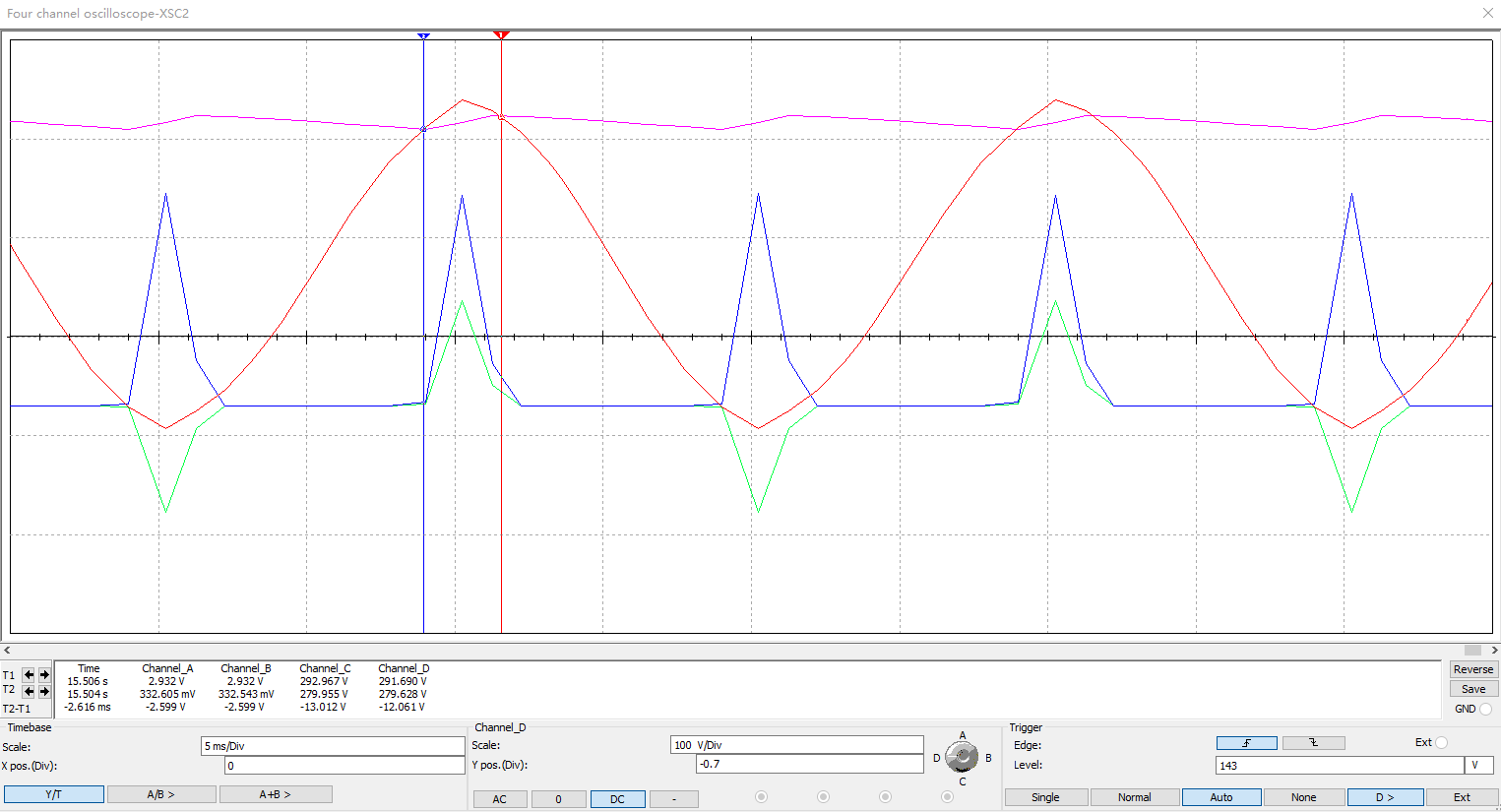The width and height of the screenshot is (1501, 812).
Task: Switch Channel_D coupling to AC
Action: 500,798
